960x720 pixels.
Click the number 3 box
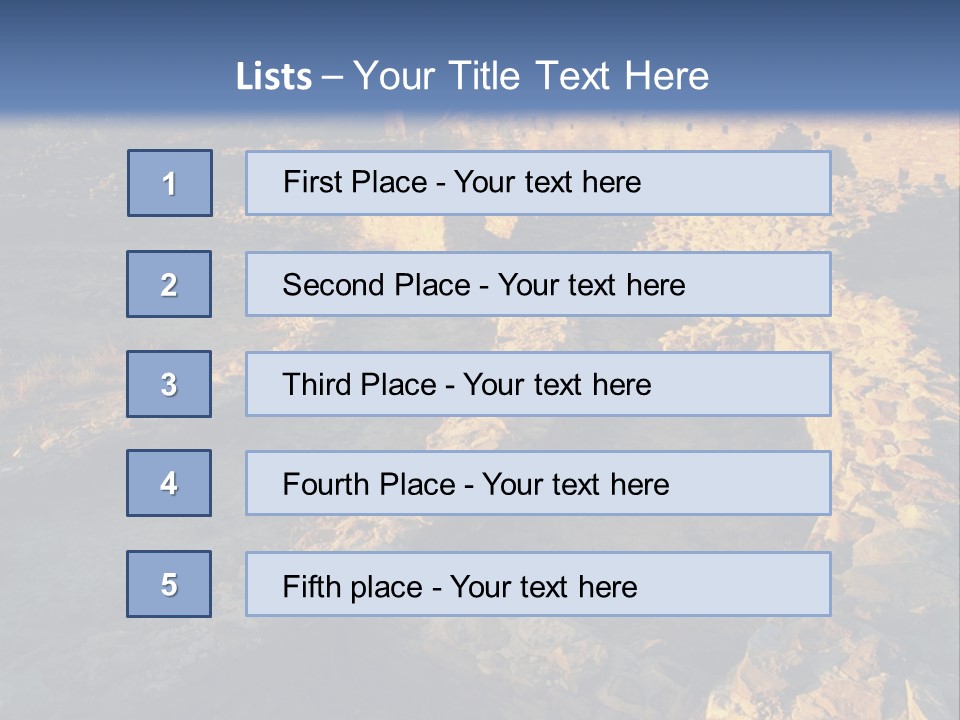coord(169,384)
